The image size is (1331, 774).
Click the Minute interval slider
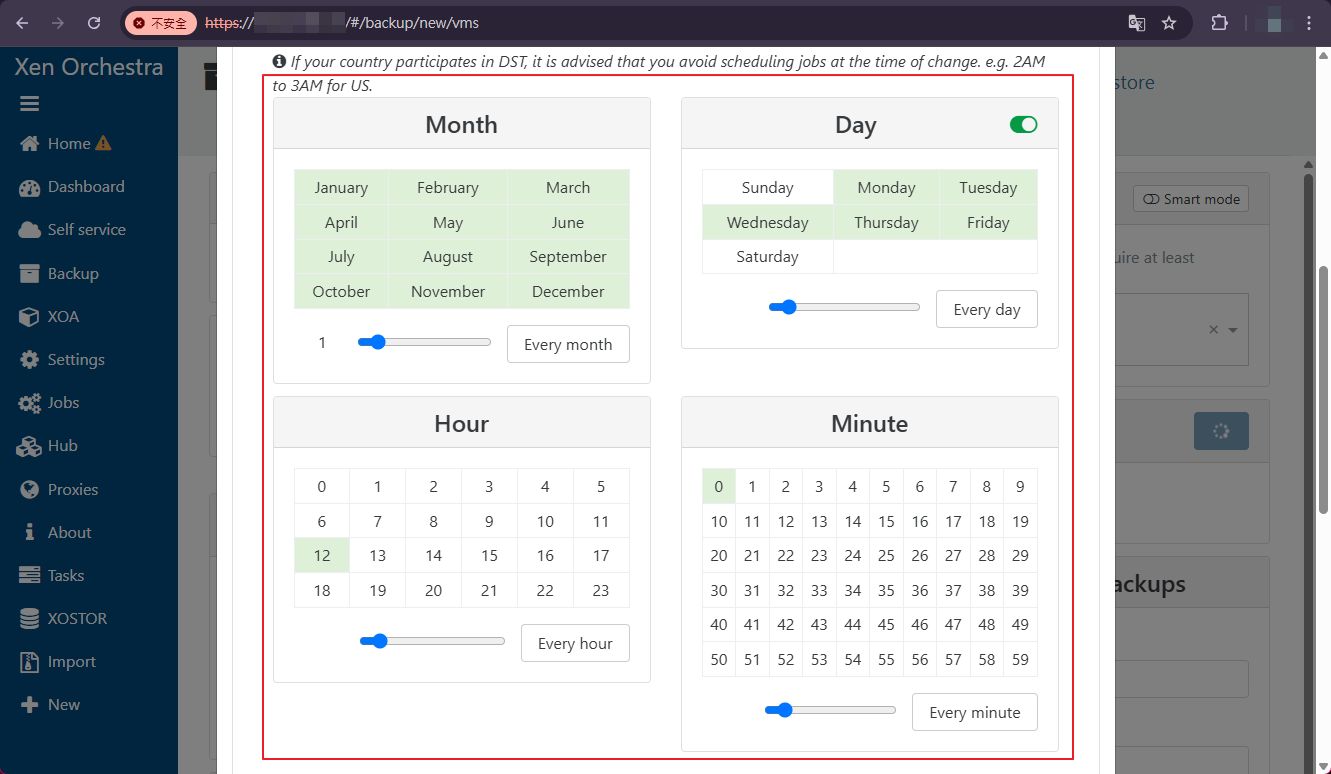(830, 710)
